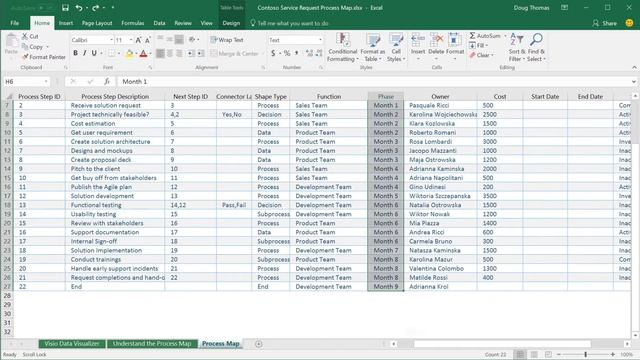
Task: Open Conditional Formatting menu
Action: pyautogui.click(x=343, y=47)
